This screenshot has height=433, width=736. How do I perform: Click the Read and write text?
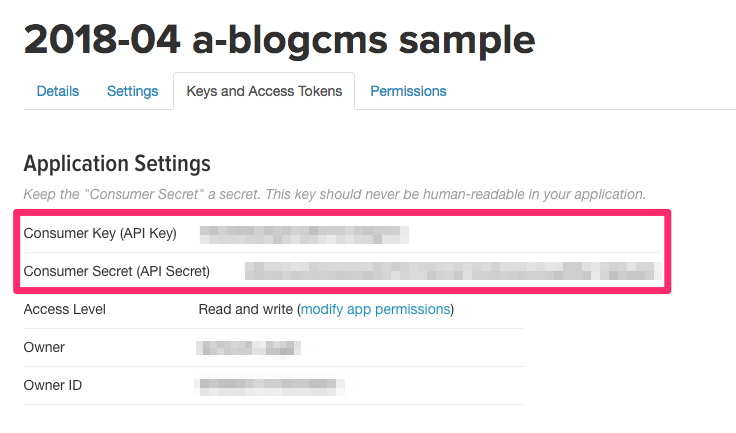pos(246,309)
